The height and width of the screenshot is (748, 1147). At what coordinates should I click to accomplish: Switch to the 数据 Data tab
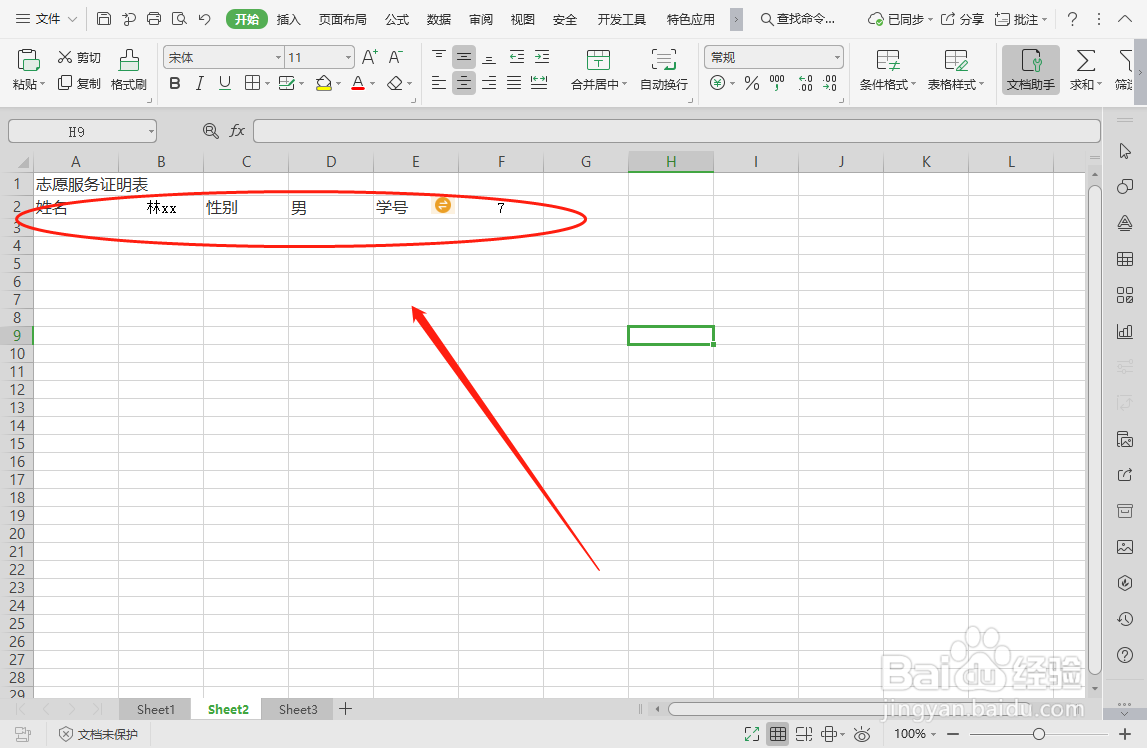(x=438, y=20)
